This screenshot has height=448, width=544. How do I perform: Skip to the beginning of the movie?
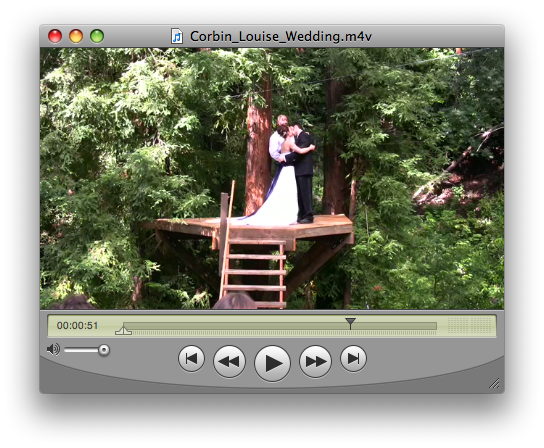tap(191, 358)
